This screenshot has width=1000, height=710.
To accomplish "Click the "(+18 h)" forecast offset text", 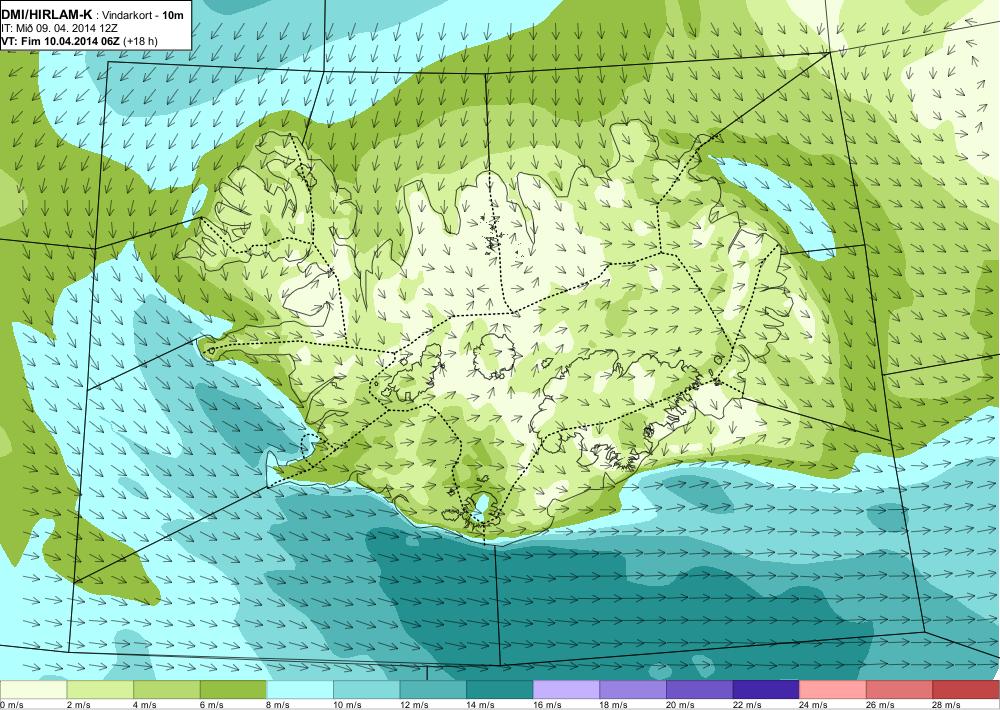I will point(140,41).
